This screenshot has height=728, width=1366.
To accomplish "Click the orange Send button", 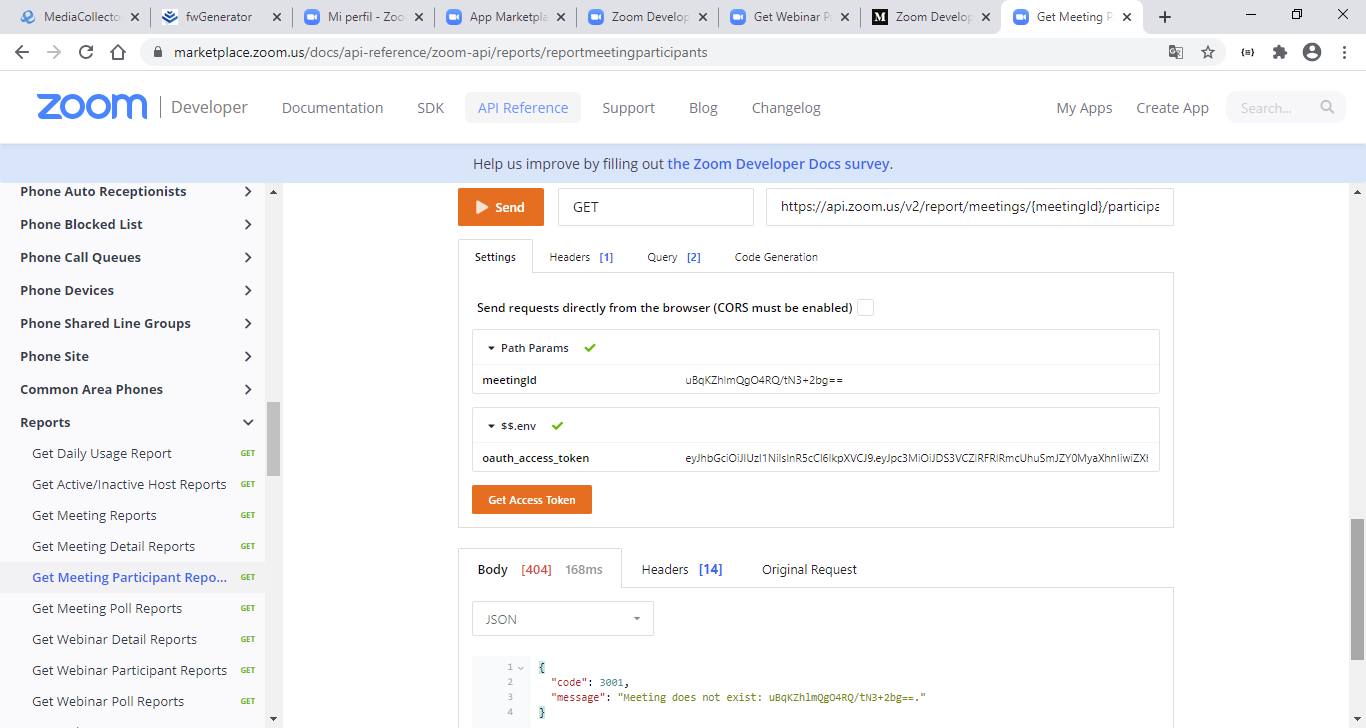I will point(501,207).
